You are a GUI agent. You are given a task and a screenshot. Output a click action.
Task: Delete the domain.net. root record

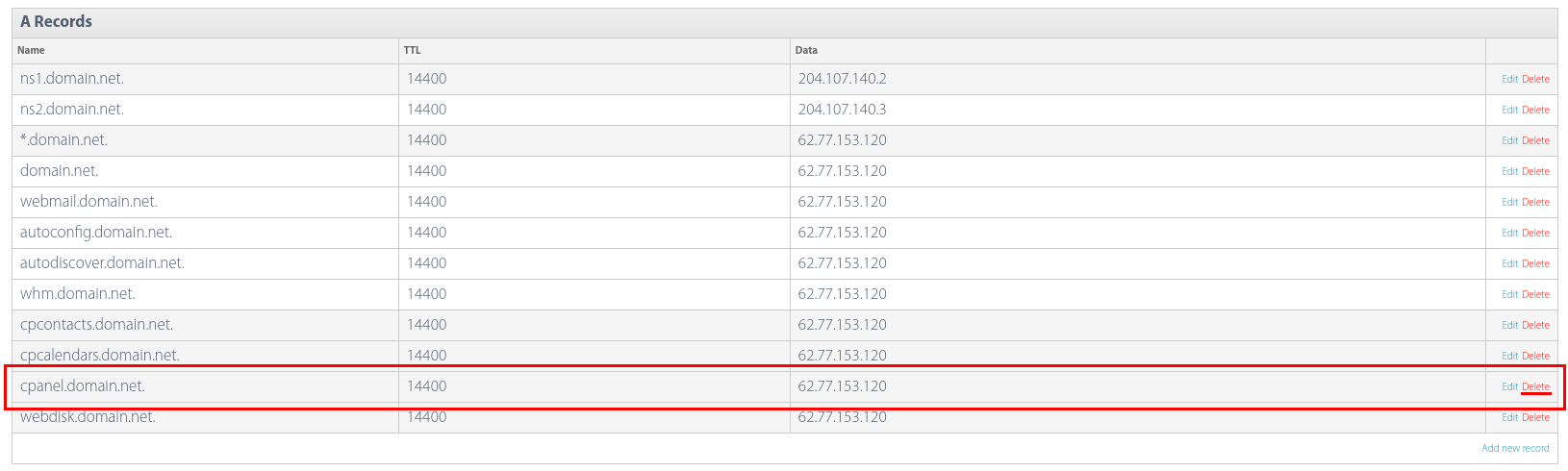pos(1535,171)
